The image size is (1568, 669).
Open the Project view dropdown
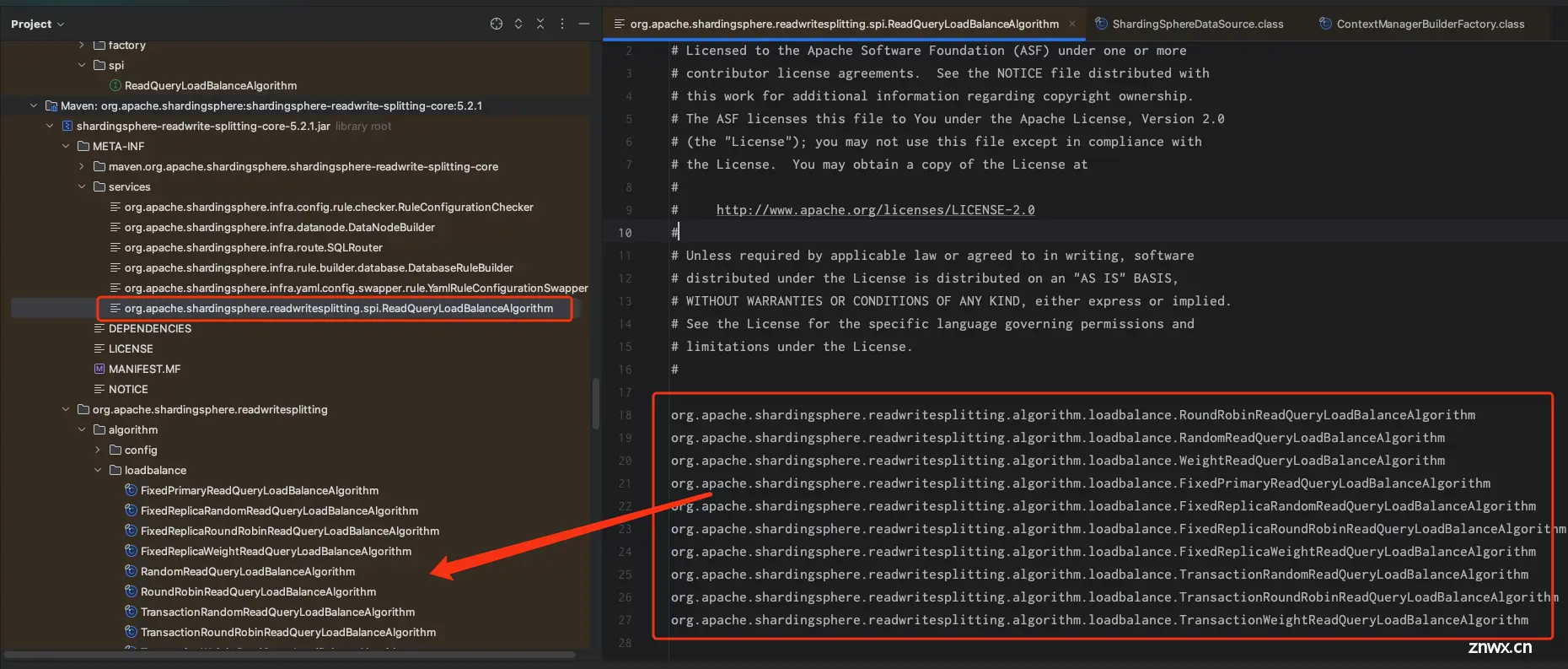[x=37, y=24]
